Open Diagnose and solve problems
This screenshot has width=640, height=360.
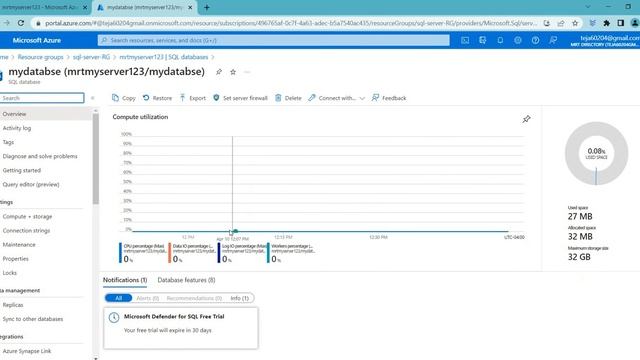tap(40, 156)
